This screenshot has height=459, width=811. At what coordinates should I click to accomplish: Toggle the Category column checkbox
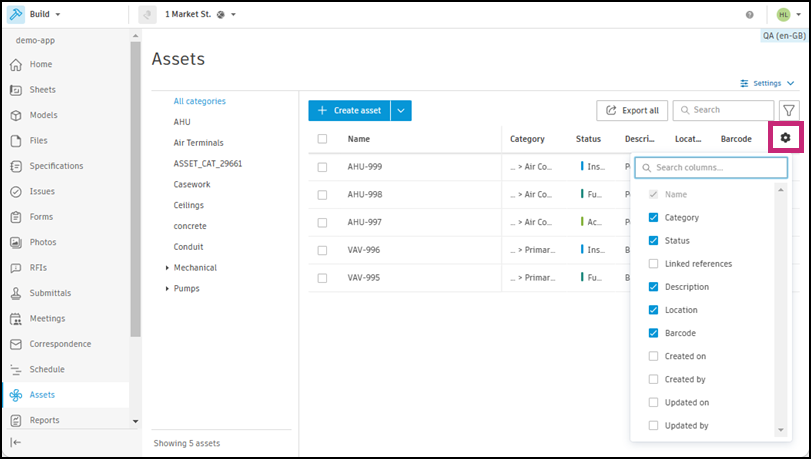coord(653,217)
